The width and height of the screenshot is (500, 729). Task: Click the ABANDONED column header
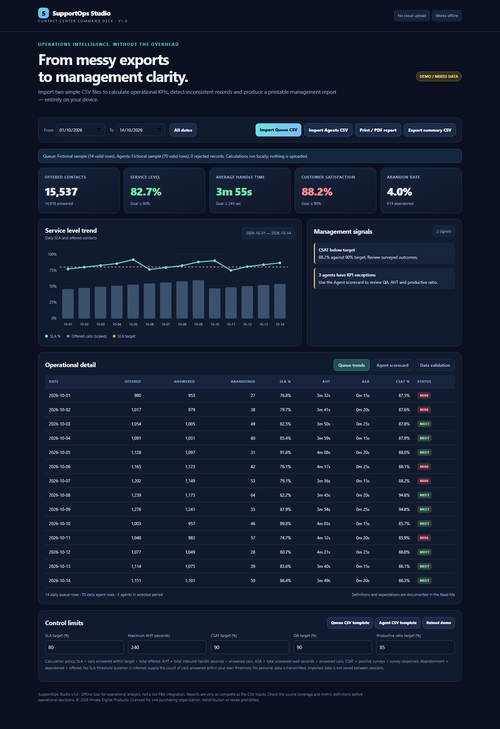click(243, 382)
